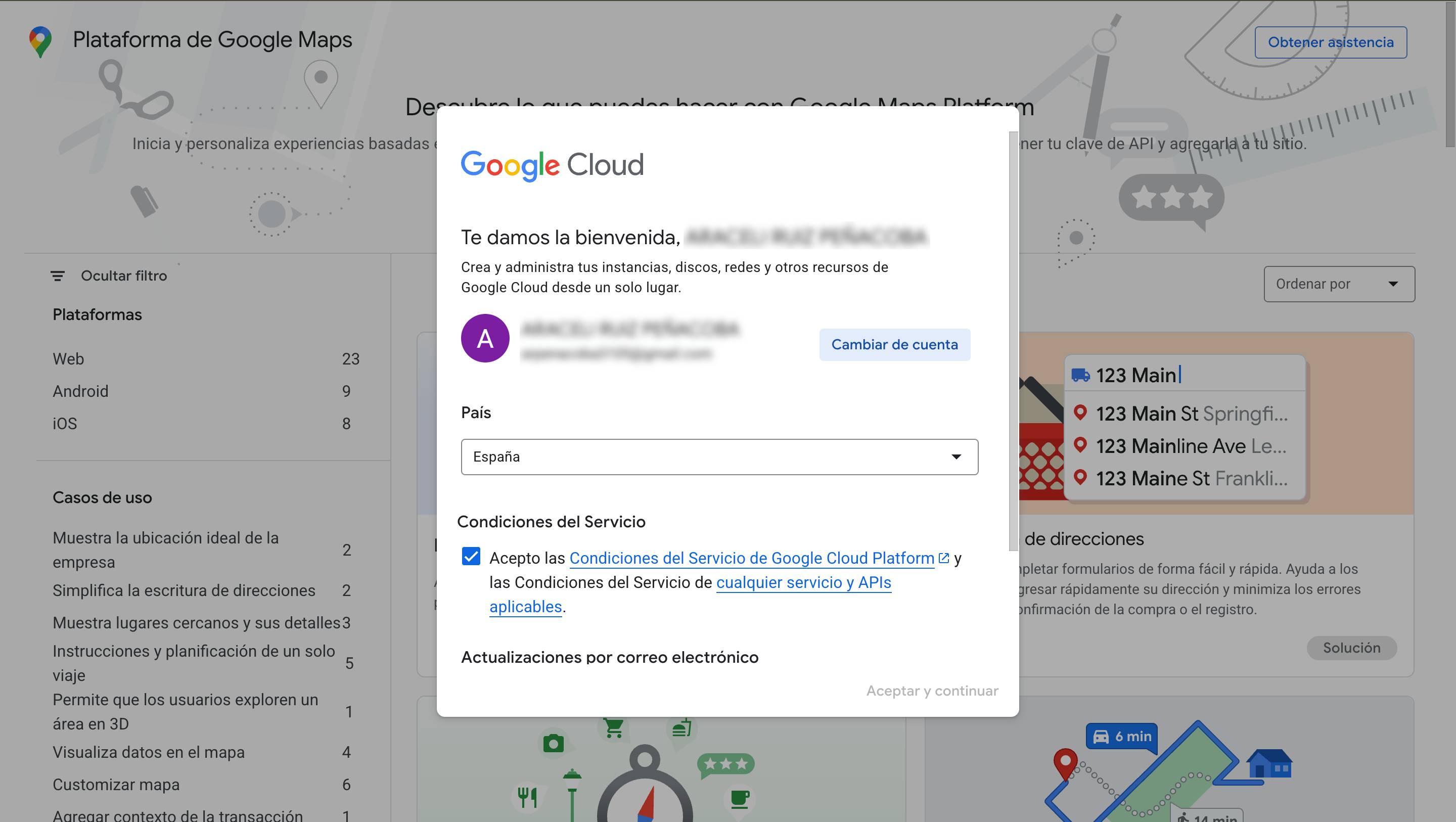The image size is (1456, 822).
Task: Click the red location pin on route illustration
Action: pyautogui.click(x=1065, y=764)
